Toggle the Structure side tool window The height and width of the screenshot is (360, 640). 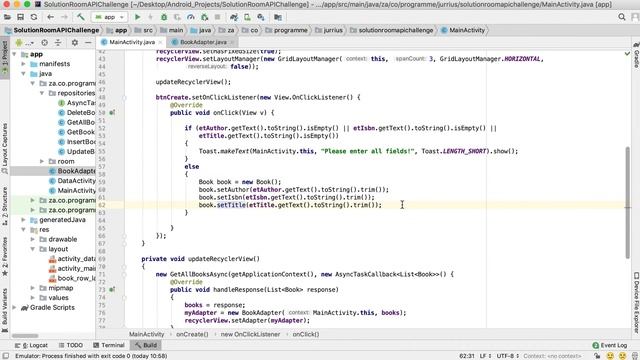pos(4,207)
